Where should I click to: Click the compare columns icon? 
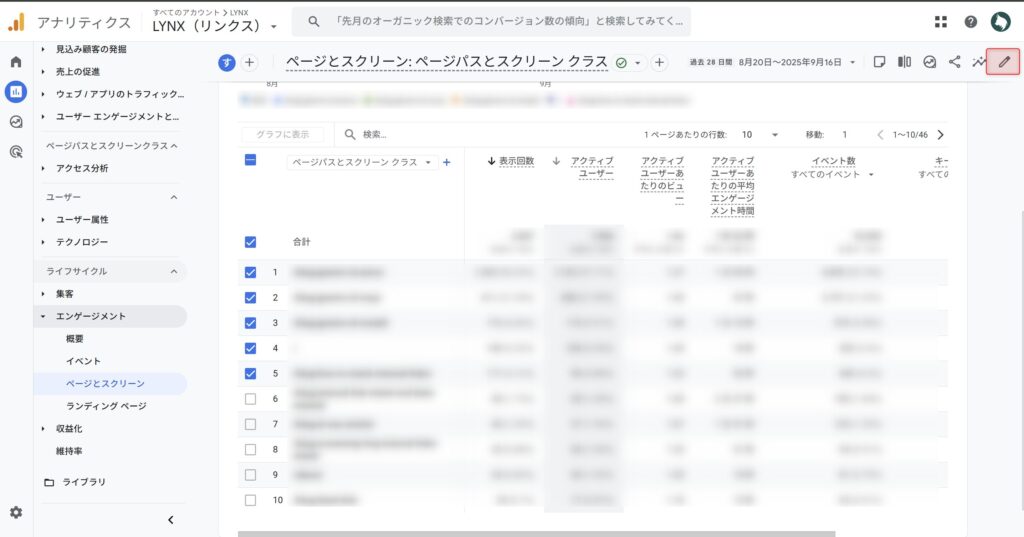904,62
